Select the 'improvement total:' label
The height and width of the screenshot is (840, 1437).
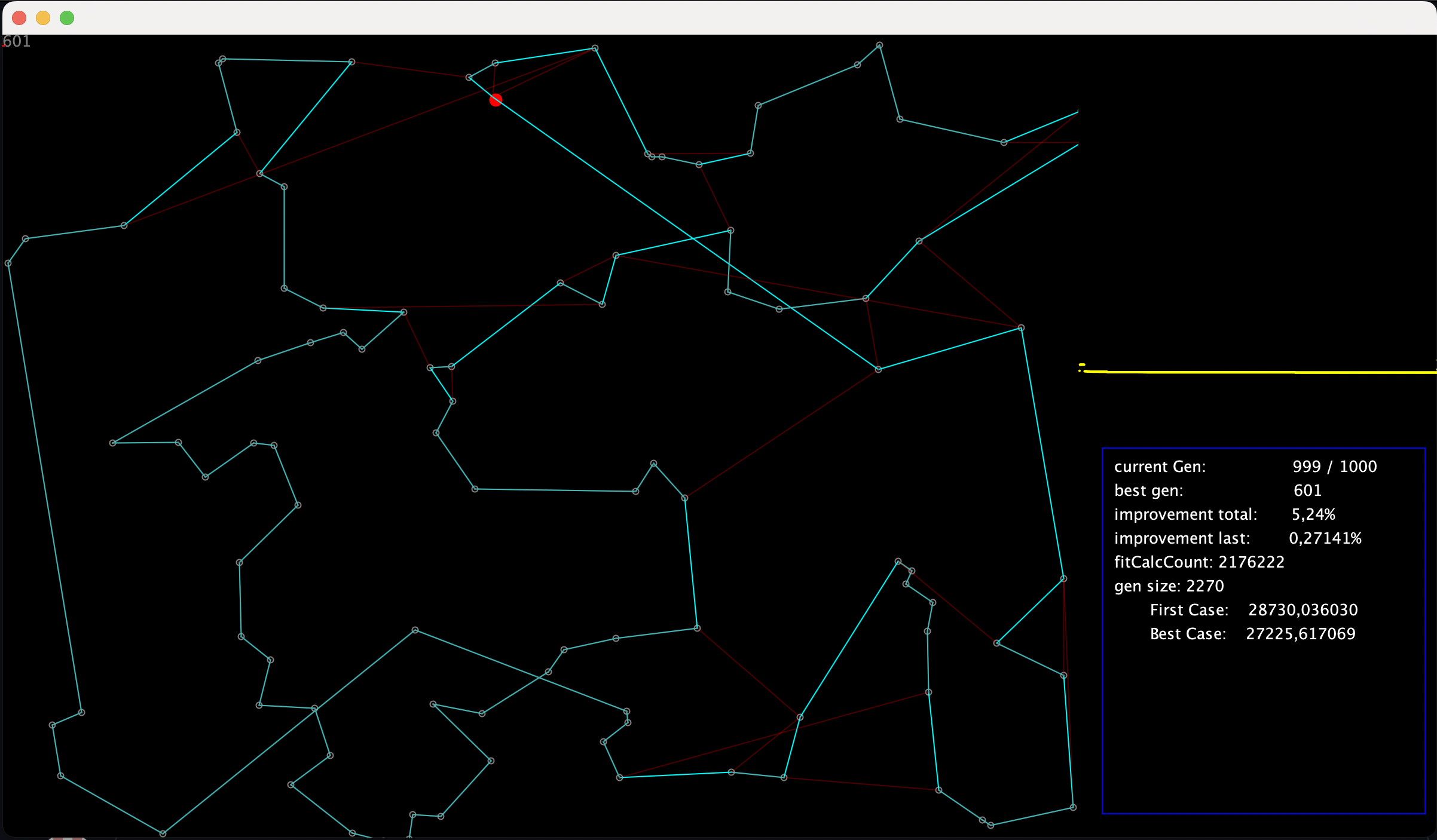pyautogui.click(x=1185, y=514)
